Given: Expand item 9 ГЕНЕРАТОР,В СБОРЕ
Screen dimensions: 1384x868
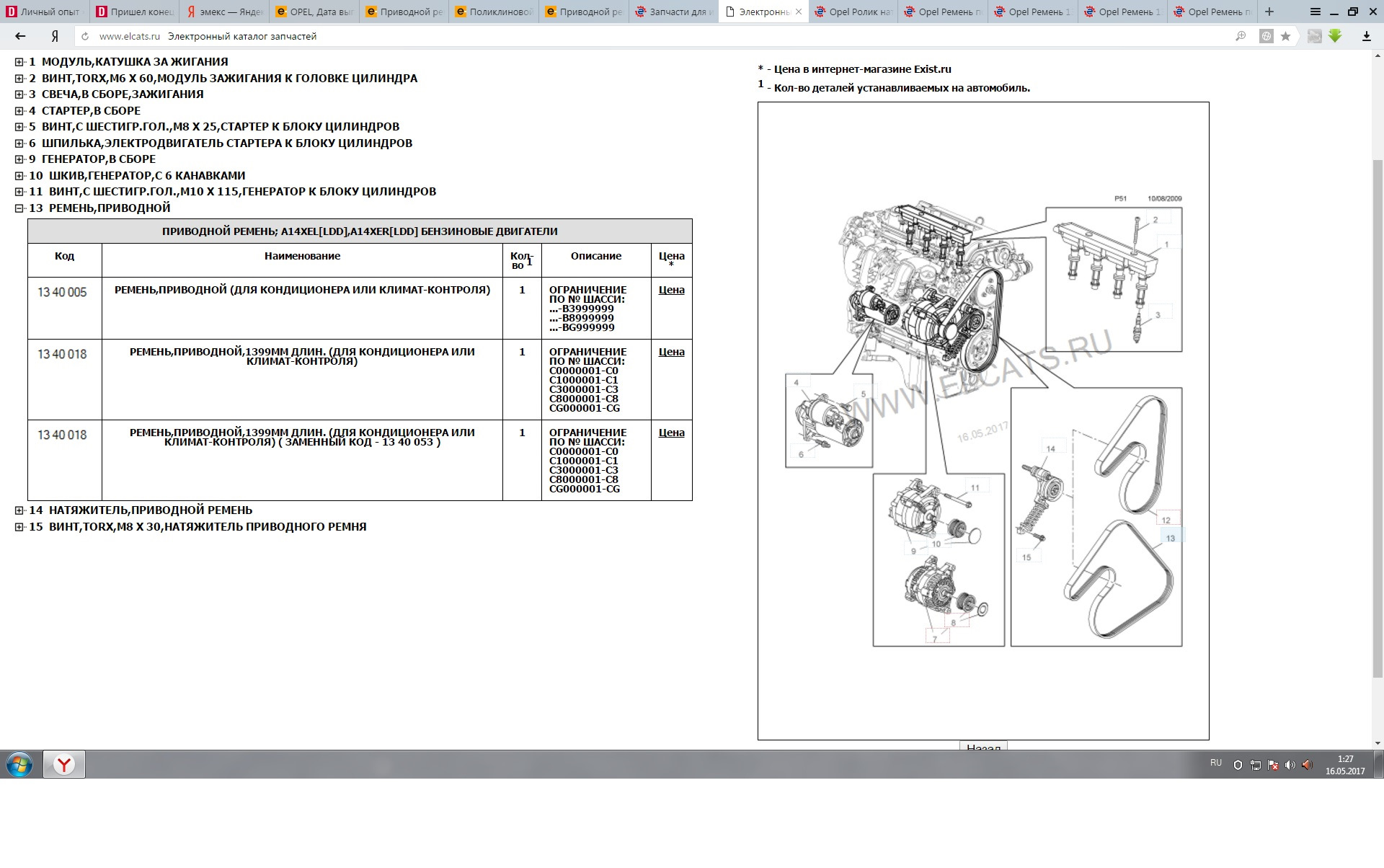Looking at the screenshot, I should tap(19, 159).
